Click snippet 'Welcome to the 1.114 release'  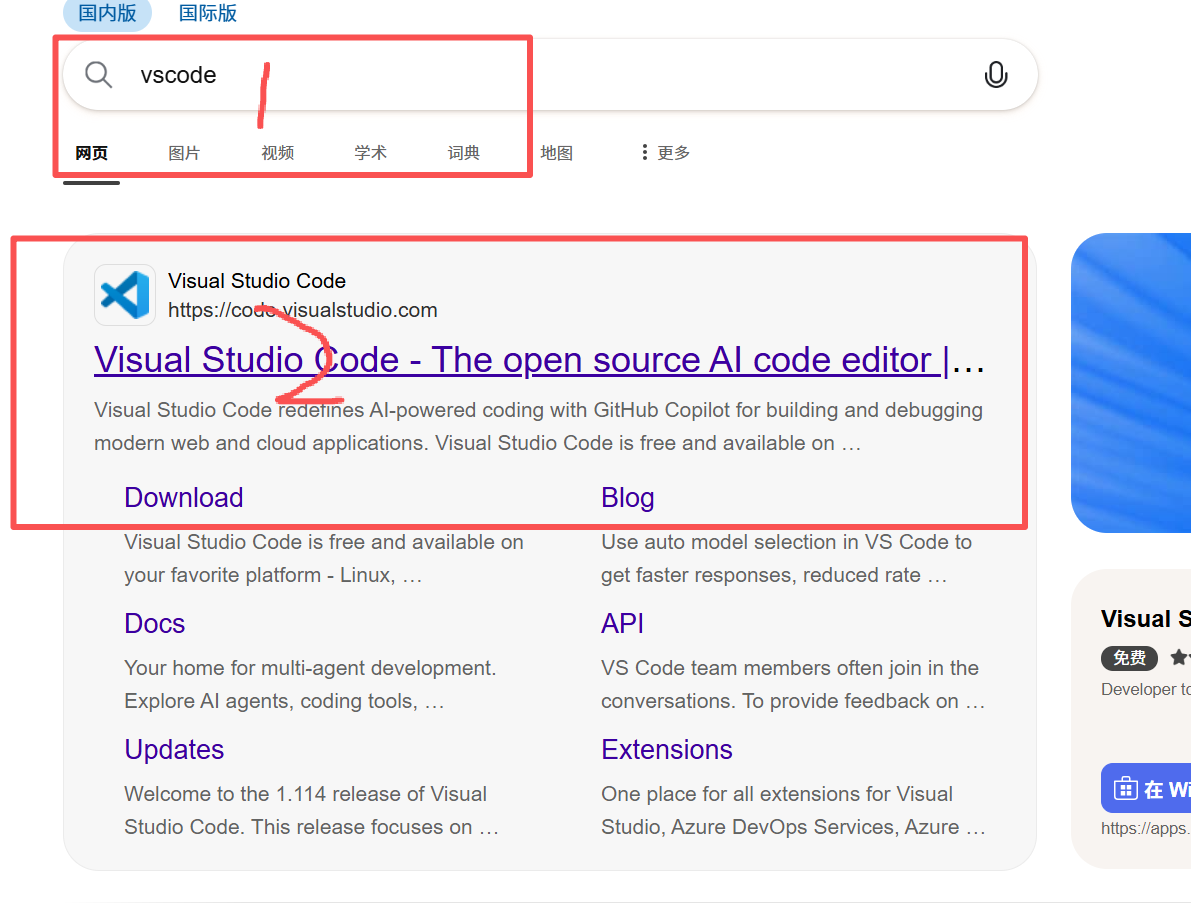click(x=312, y=810)
